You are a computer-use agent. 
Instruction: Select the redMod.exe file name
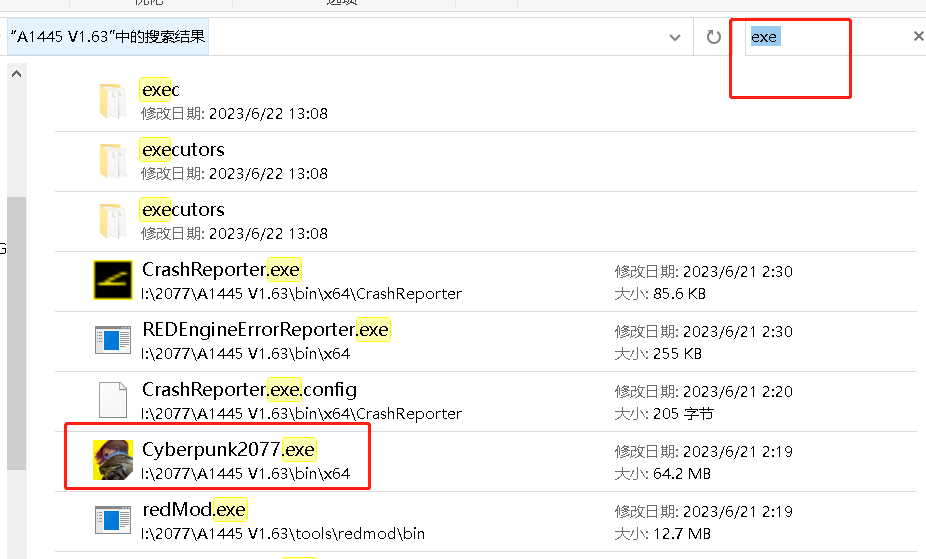[193, 509]
